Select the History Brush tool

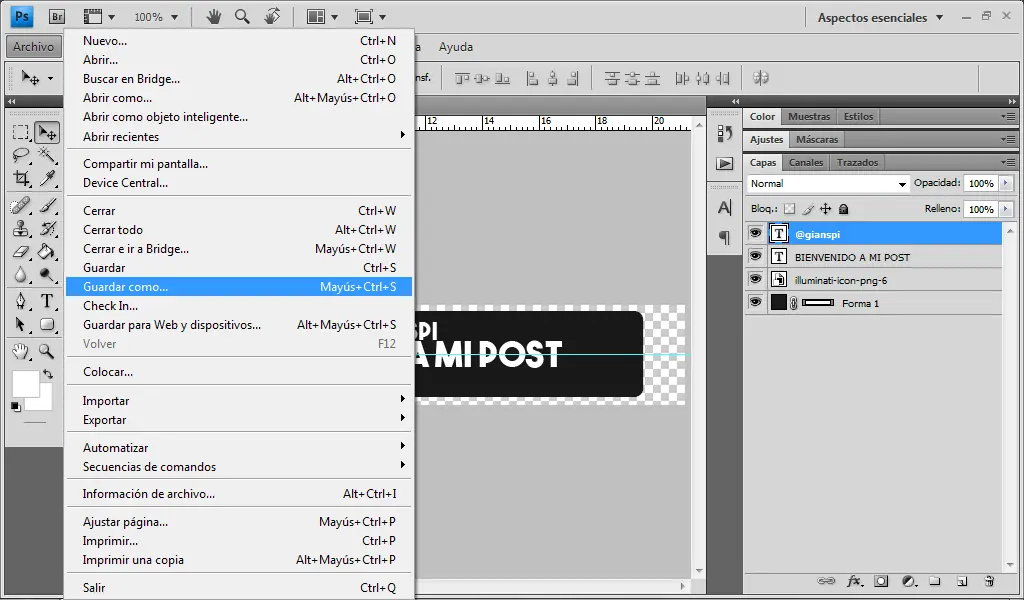pyautogui.click(x=47, y=229)
